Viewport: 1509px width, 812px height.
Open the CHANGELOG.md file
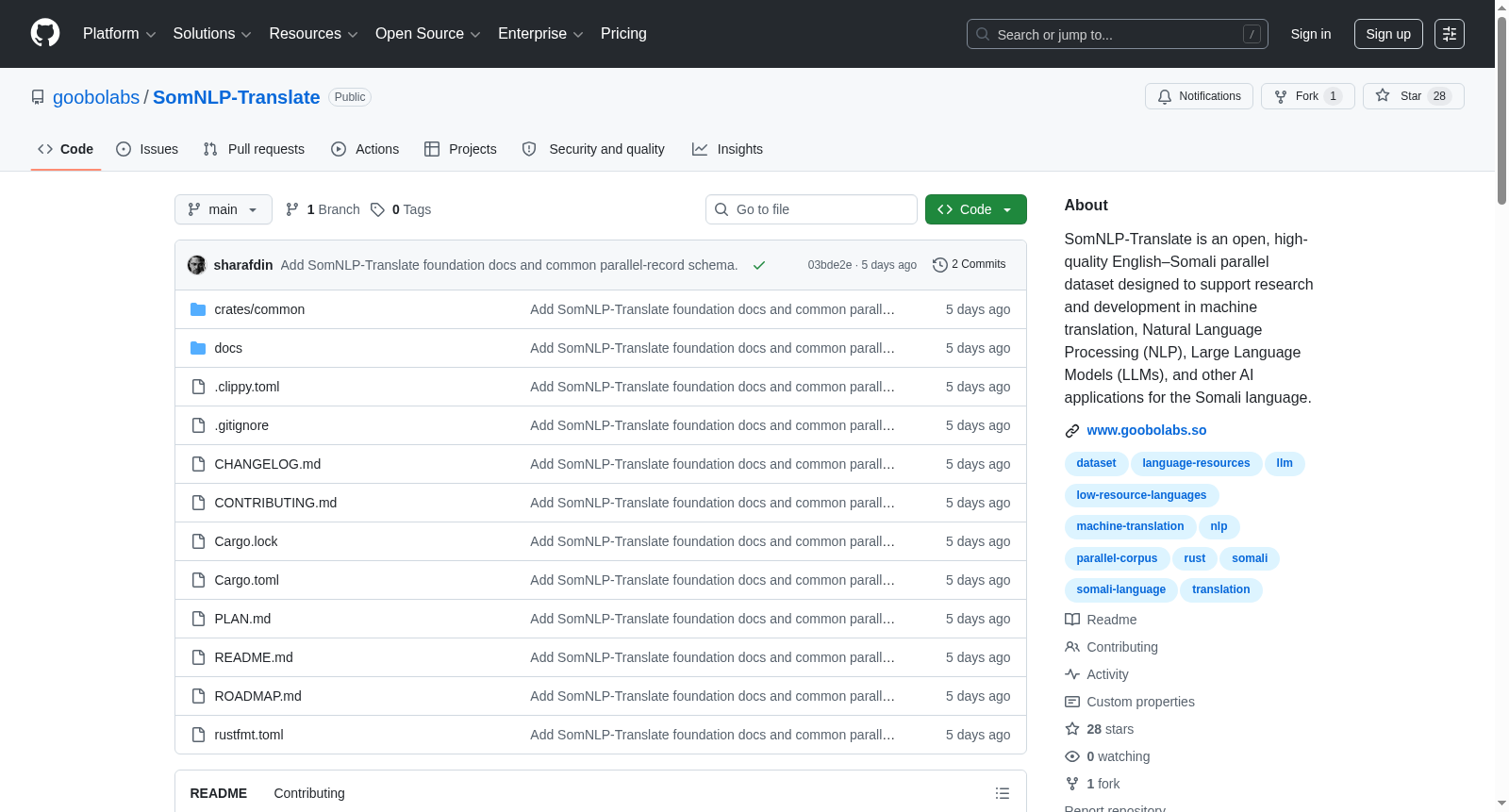268,464
